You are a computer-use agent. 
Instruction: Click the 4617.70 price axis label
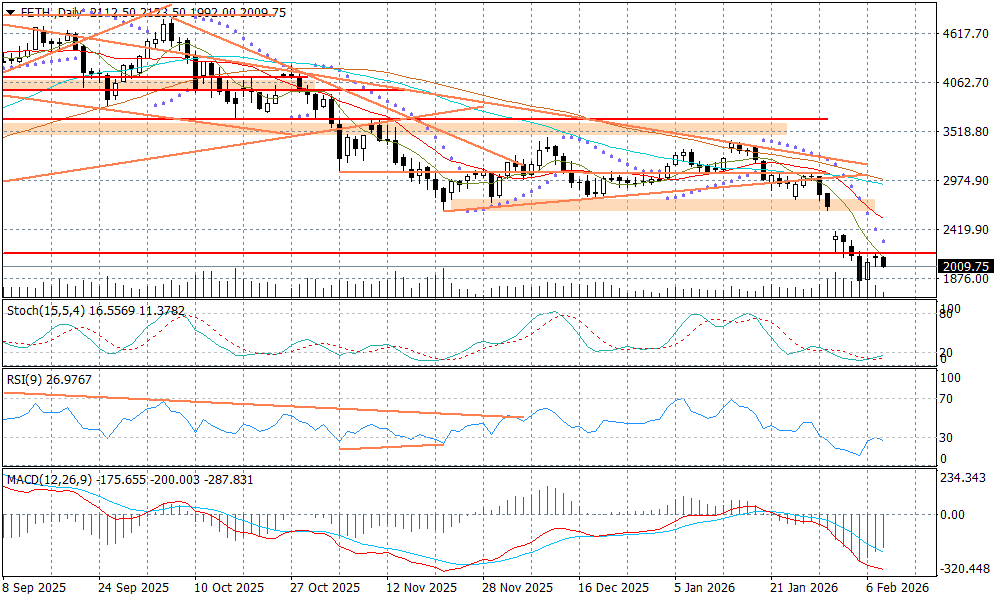click(965, 34)
